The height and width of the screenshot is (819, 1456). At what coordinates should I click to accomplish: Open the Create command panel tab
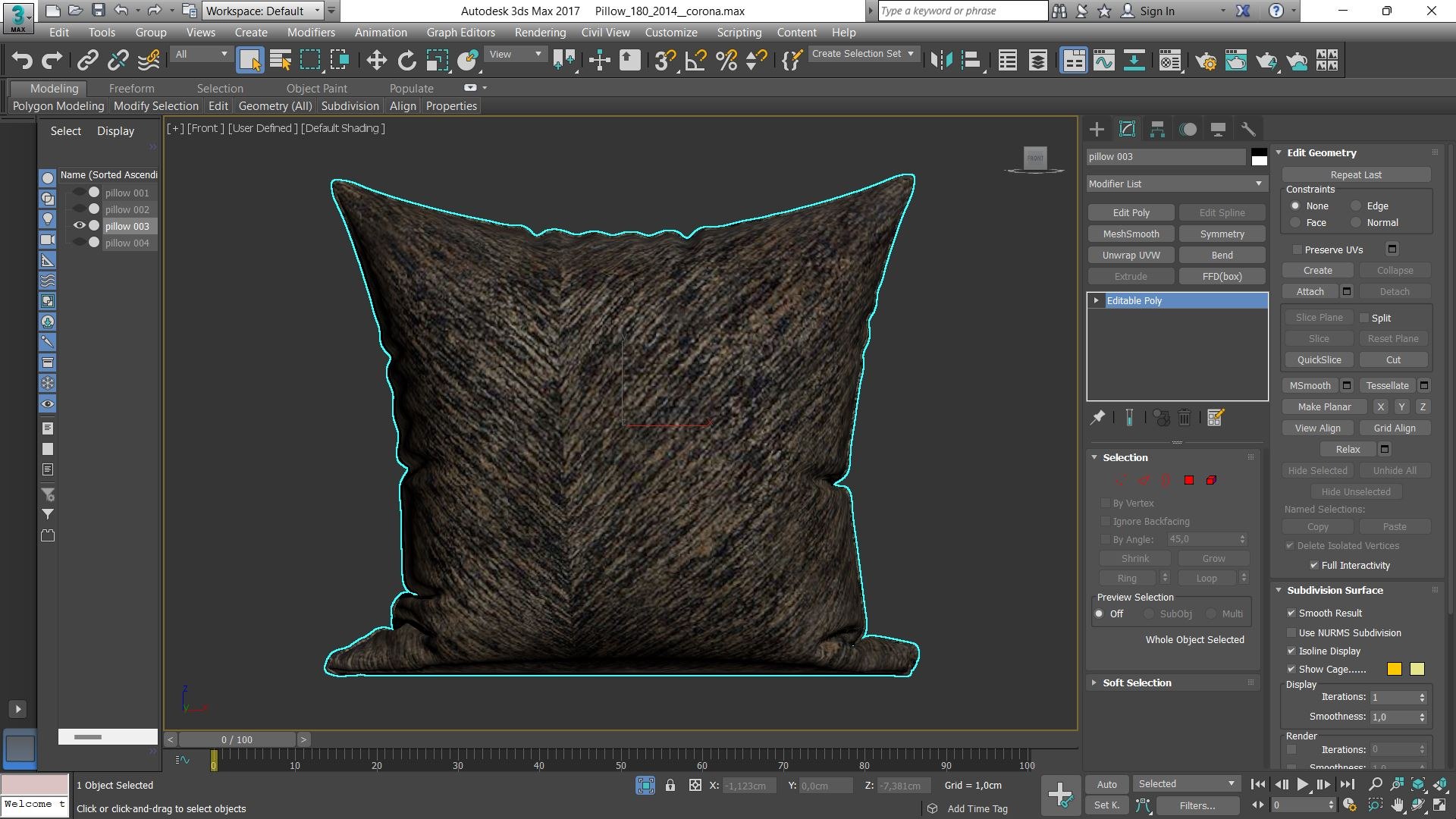1097,129
